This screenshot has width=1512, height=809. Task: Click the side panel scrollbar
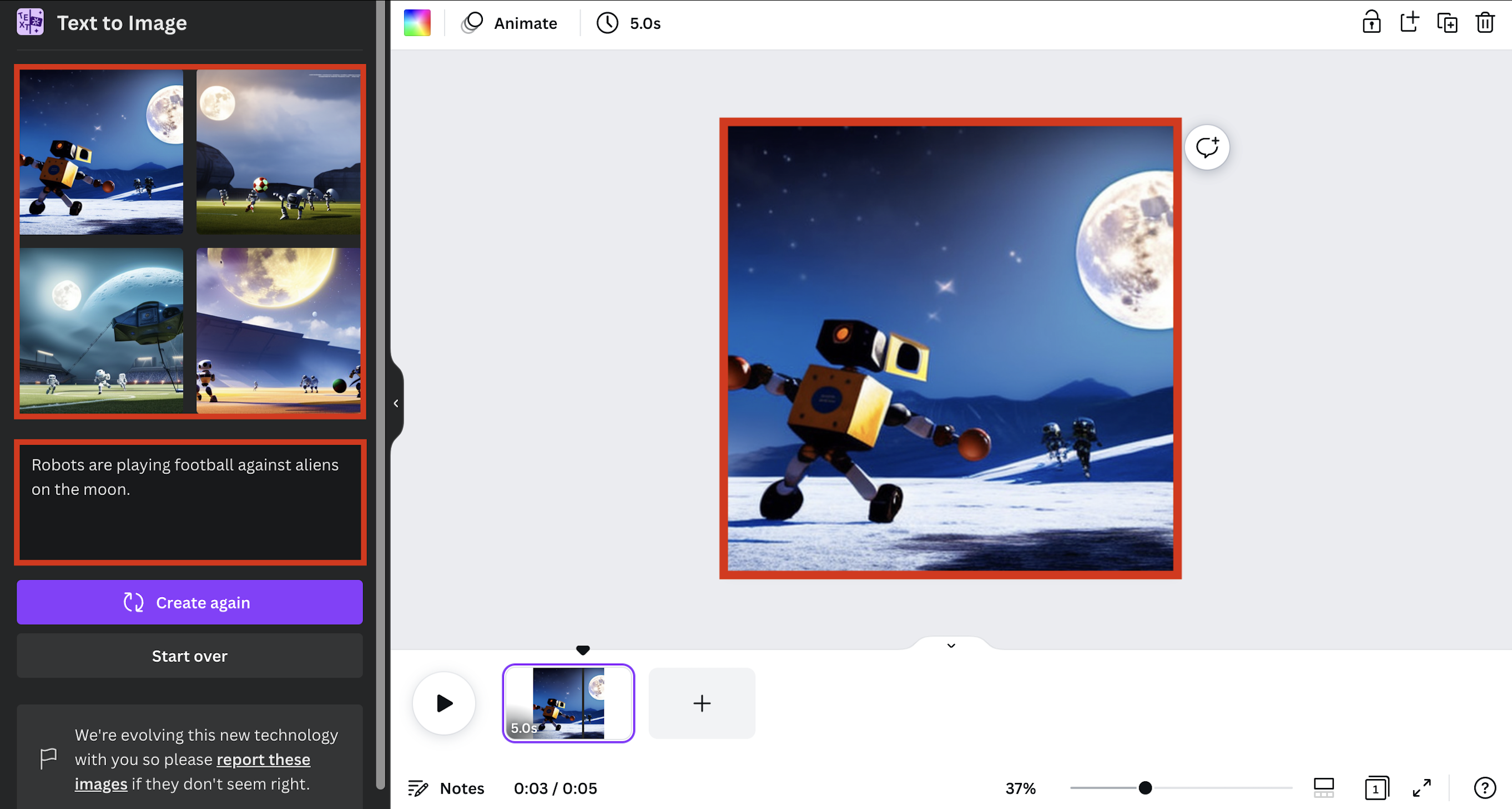[x=380, y=394]
